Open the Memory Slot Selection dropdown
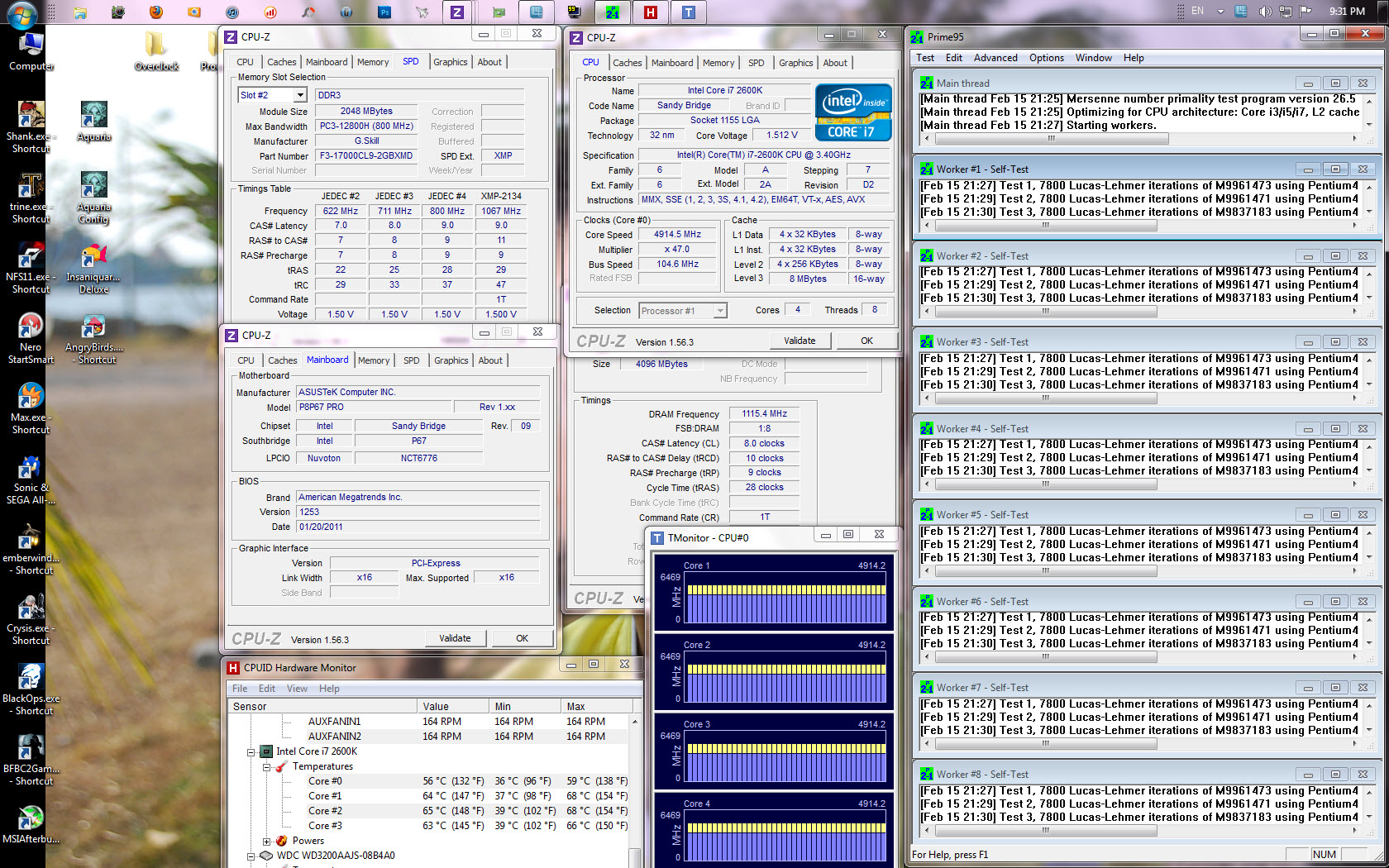This screenshot has width=1389, height=868. [x=301, y=95]
